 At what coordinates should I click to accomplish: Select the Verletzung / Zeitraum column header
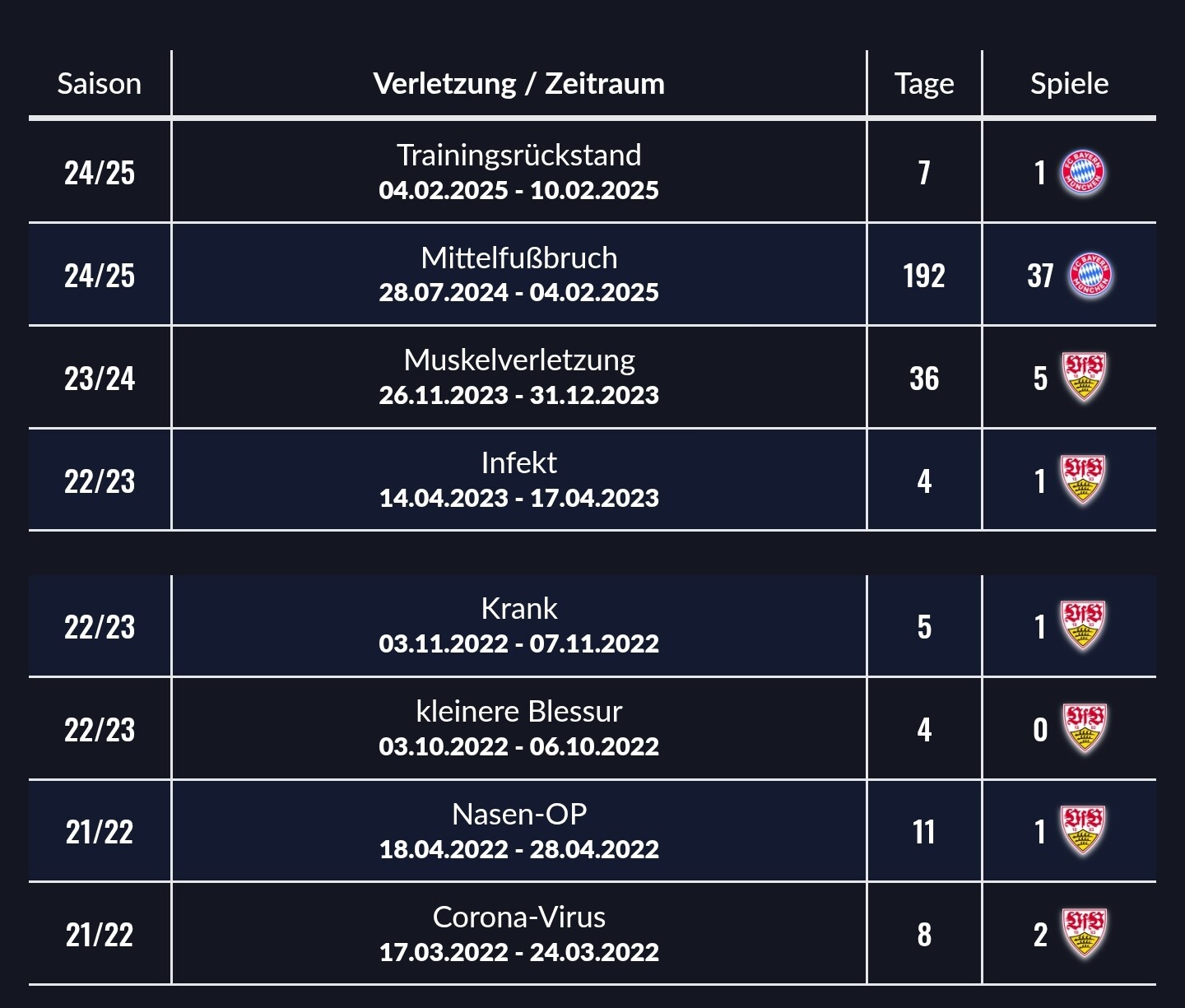pyautogui.click(x=518, y=83)
